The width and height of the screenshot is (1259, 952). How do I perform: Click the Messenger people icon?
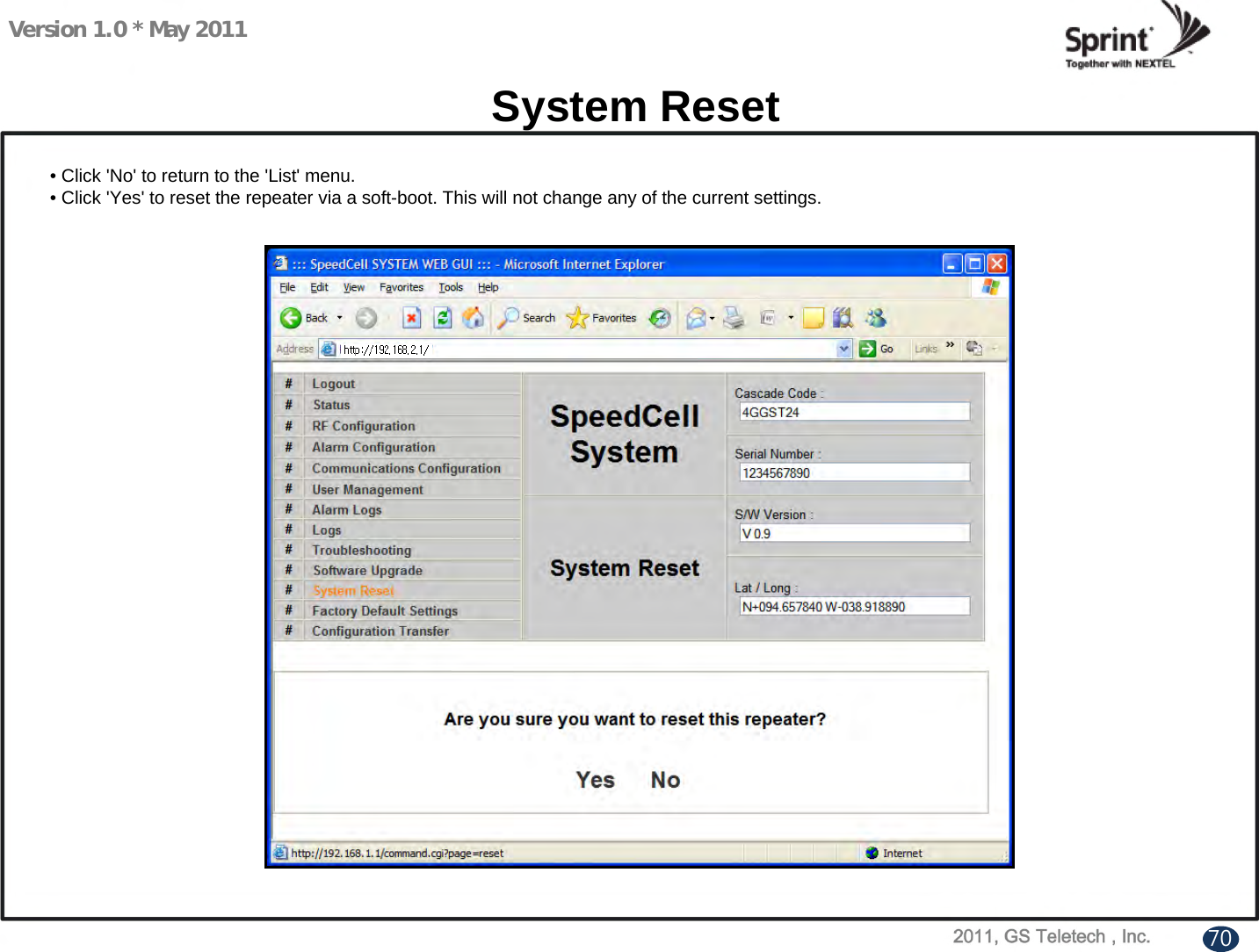point(876,317)
